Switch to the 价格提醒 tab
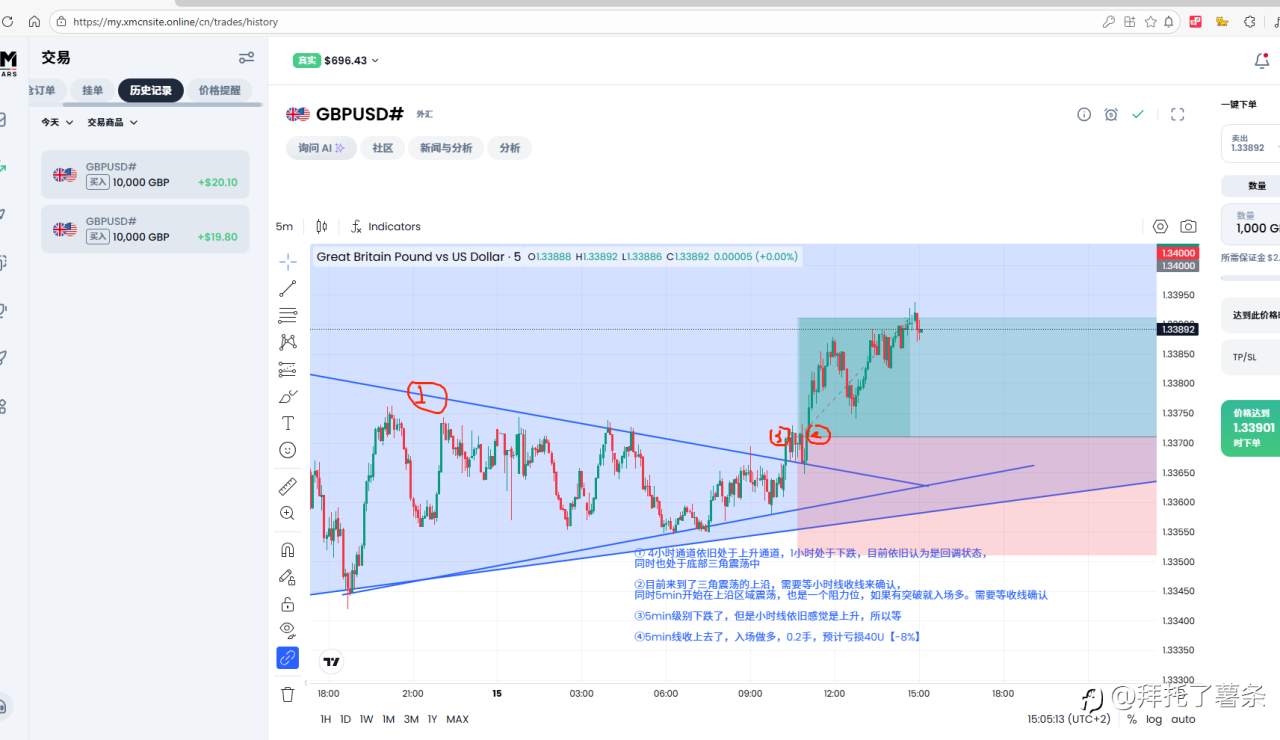 (219, 90)
